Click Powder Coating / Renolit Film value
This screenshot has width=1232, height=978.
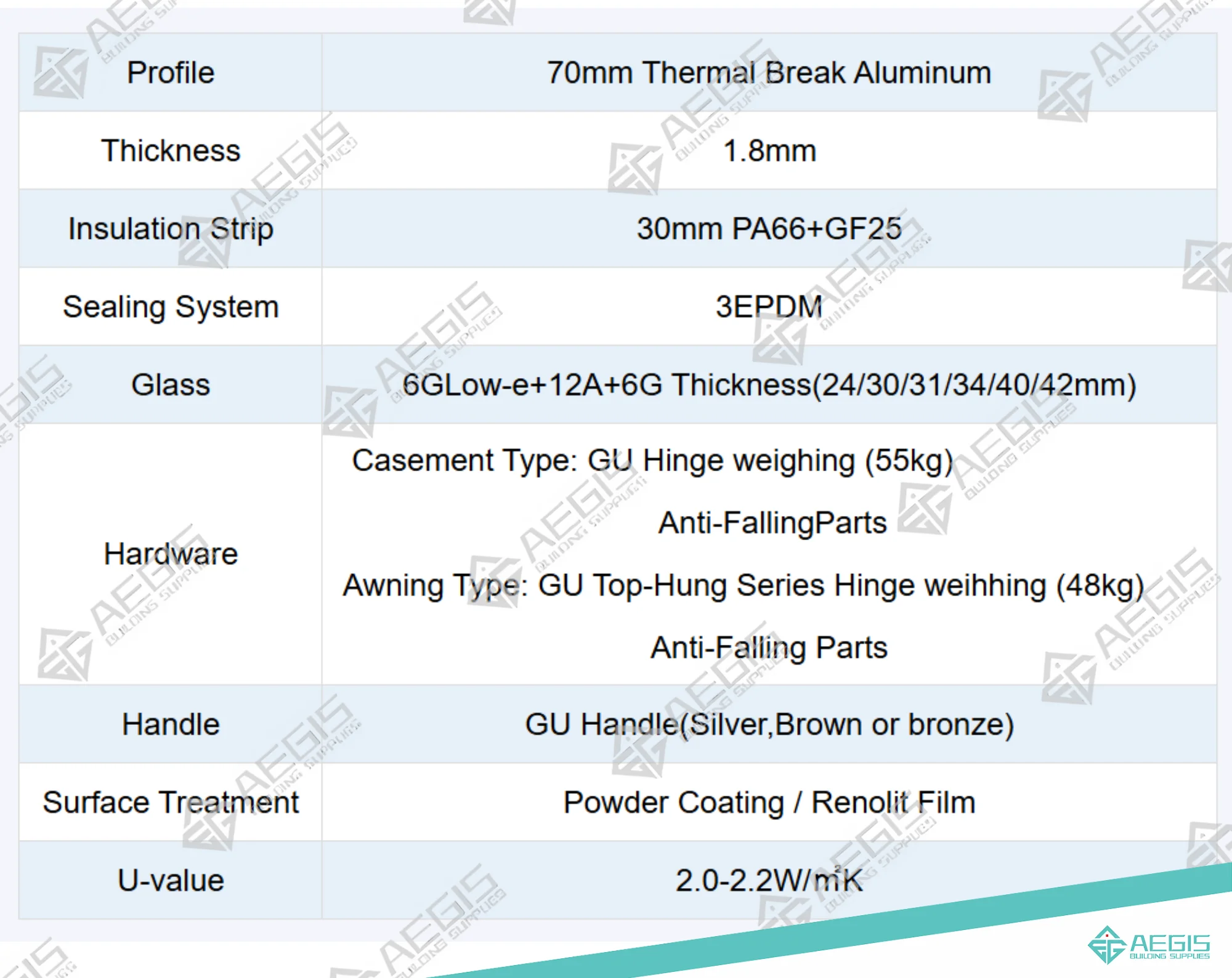click(x=769, y=802)
